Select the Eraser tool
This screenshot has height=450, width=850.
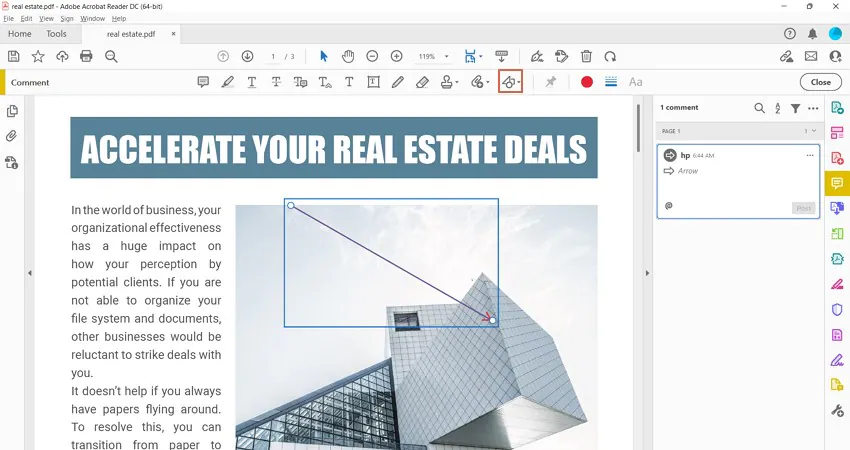[422, 82]
